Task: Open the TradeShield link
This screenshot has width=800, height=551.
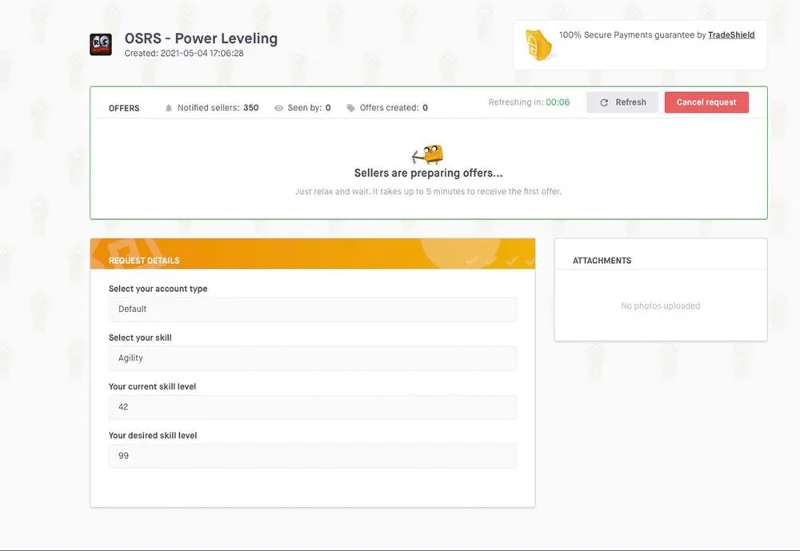Action: click(x=731, y=35)
